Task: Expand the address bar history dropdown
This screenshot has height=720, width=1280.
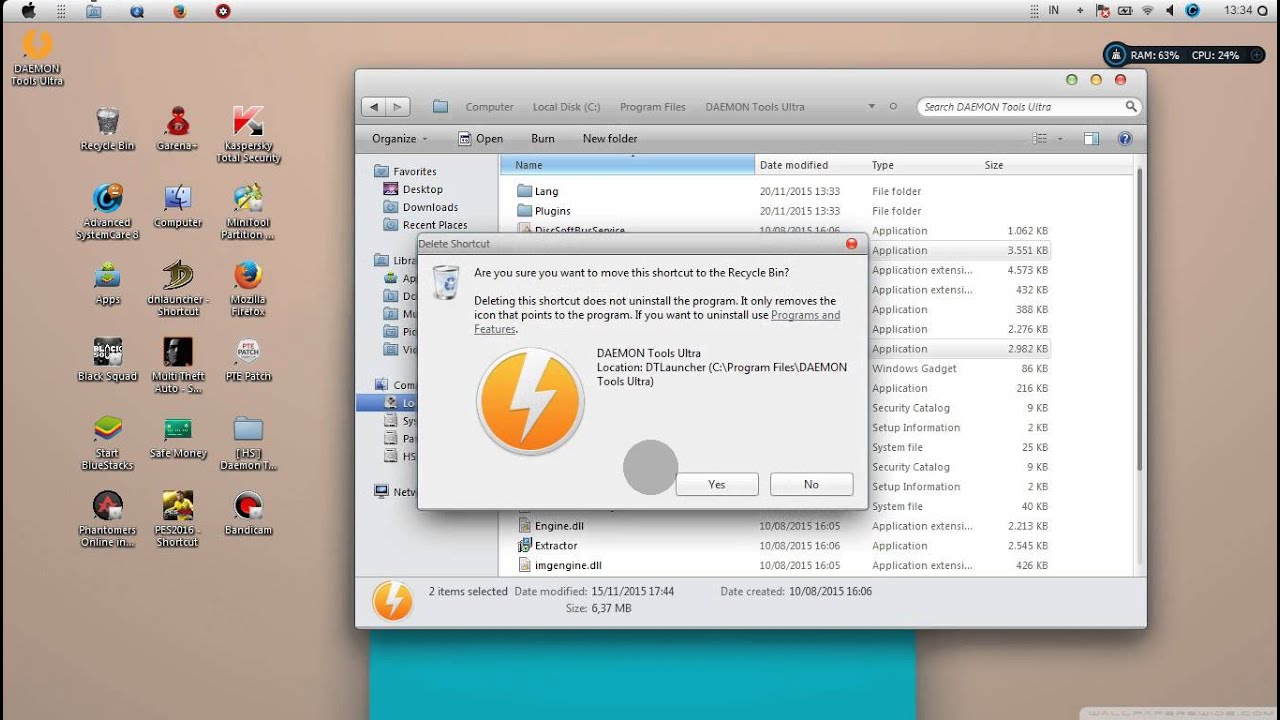Action: pyautogui.click(x=872, y=106)
